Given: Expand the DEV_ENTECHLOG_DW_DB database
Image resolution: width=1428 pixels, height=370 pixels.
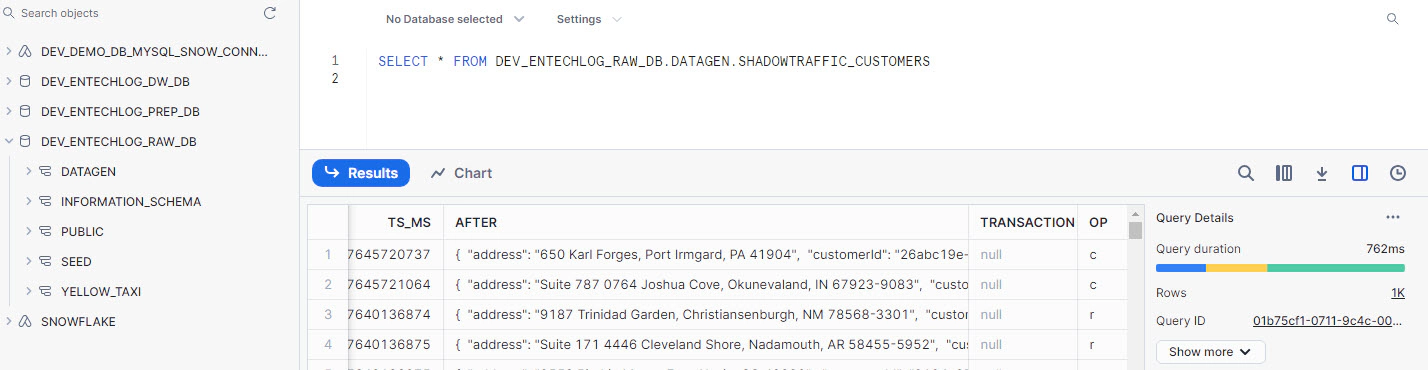Looking at the screenshot, I should 9,81.
